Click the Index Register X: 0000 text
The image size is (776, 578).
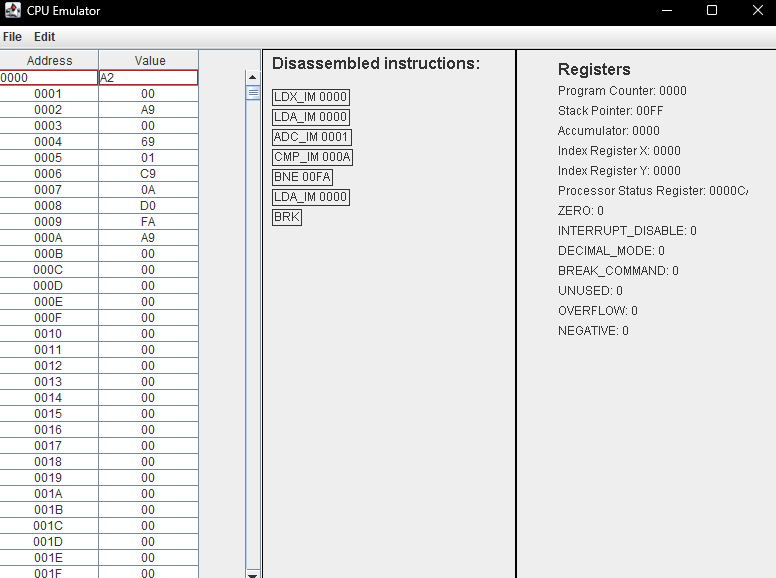619,151
